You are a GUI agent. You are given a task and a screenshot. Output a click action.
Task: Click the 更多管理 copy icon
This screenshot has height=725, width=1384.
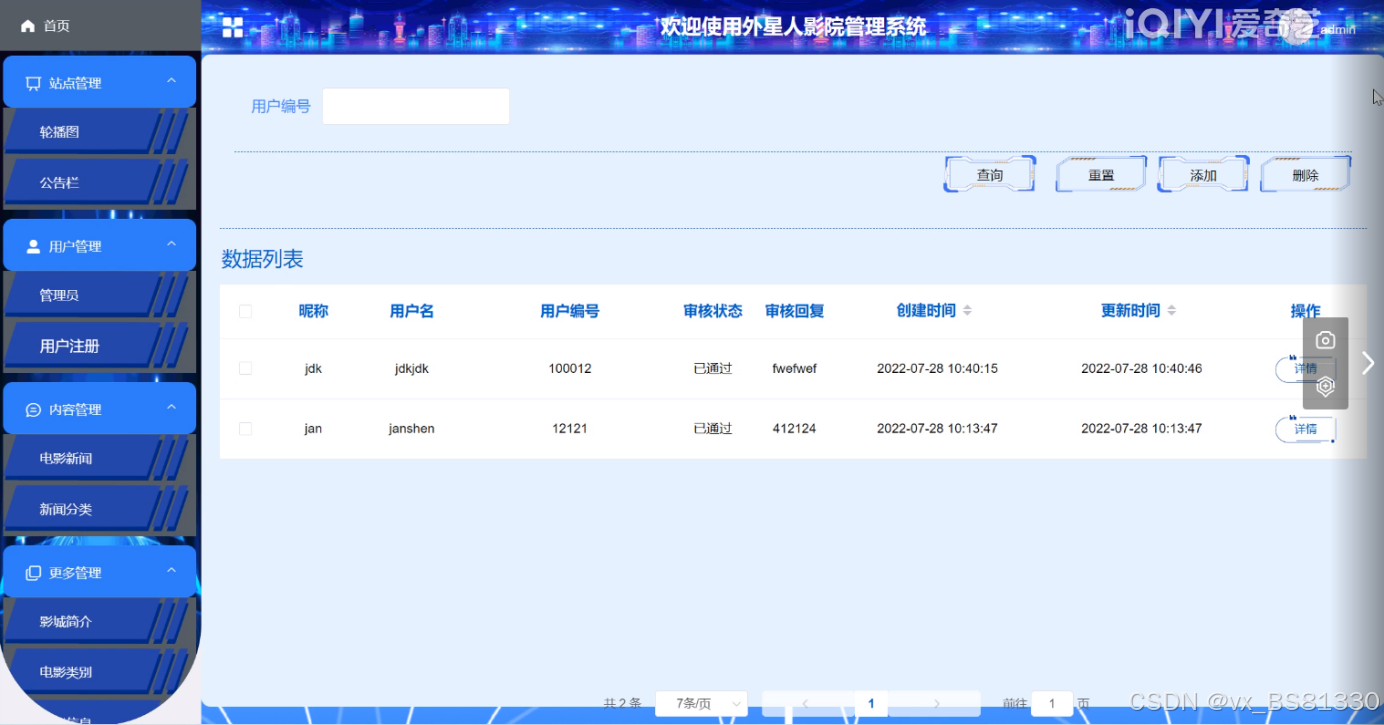[33, 573]
